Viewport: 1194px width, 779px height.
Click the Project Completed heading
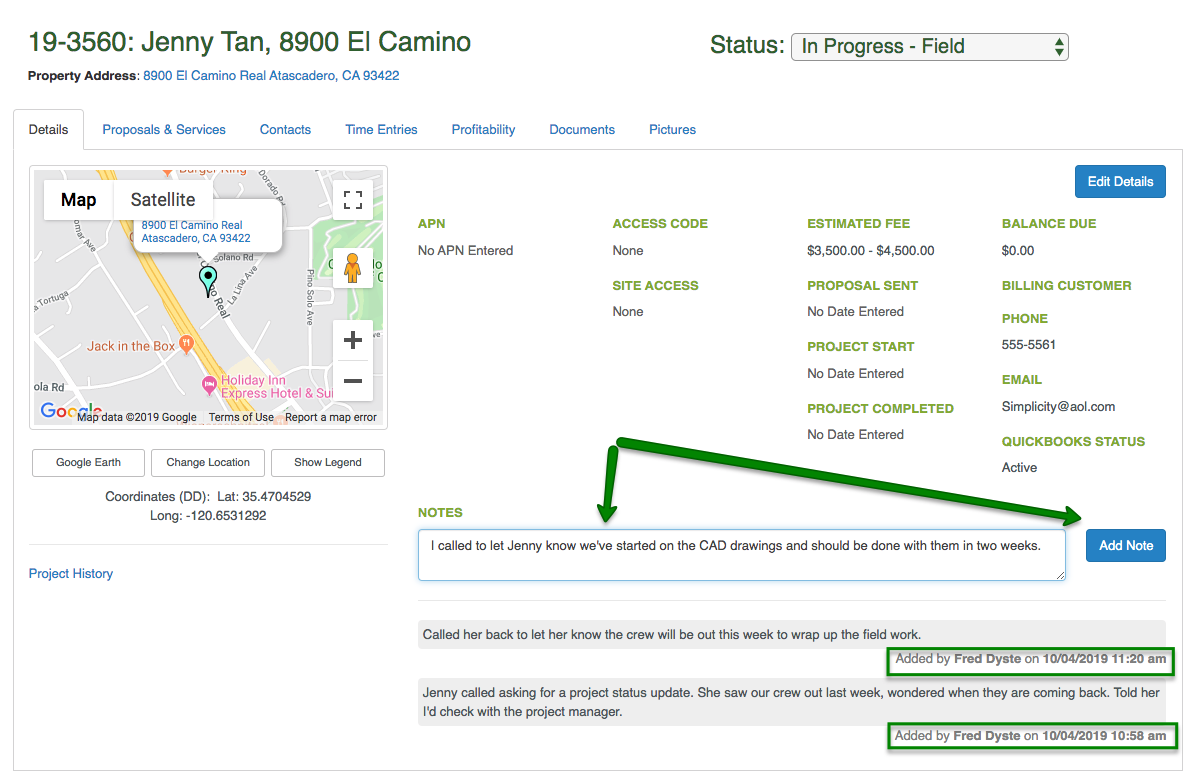coord(880,409)
